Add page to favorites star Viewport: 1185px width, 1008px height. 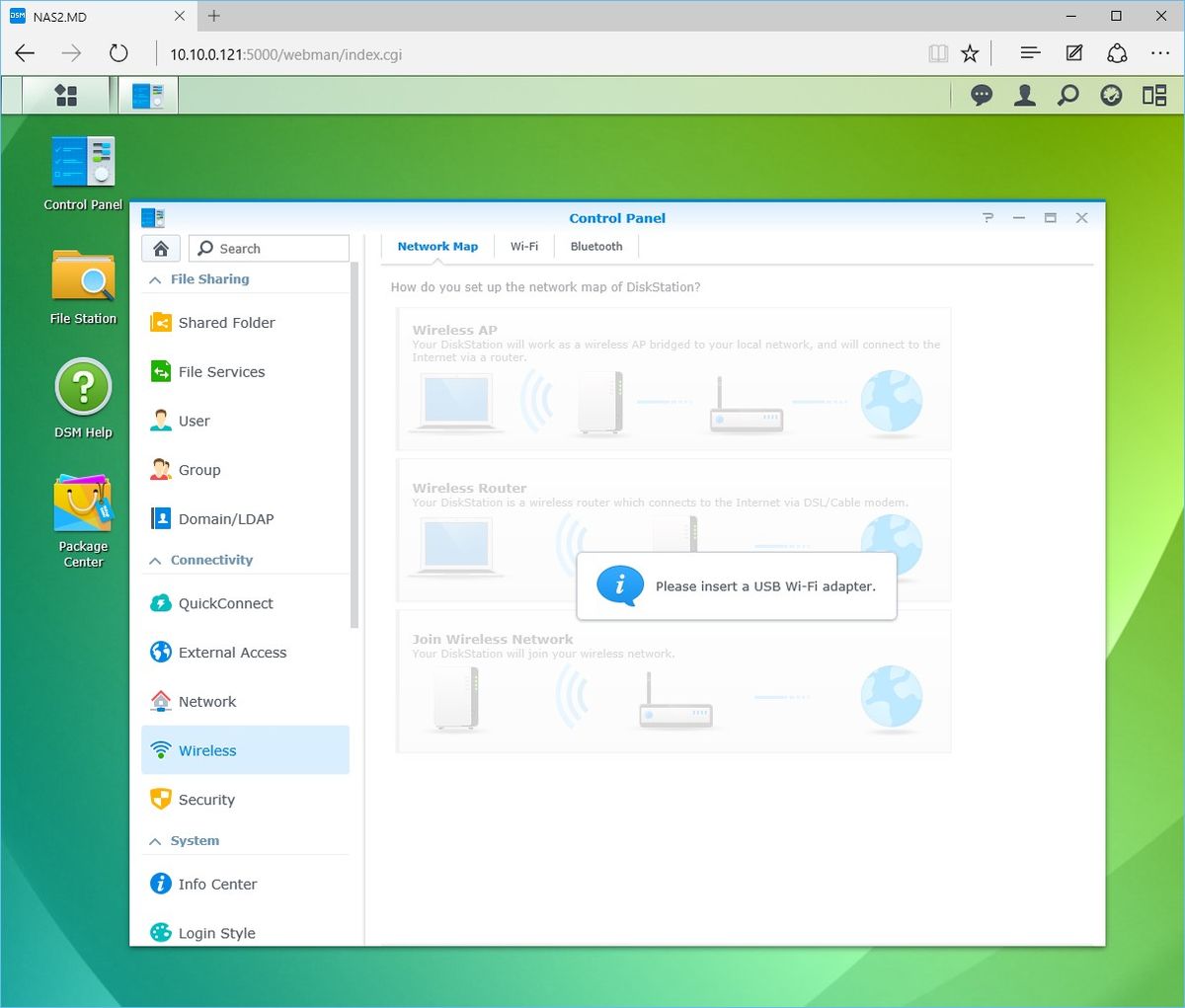(970, 54)
